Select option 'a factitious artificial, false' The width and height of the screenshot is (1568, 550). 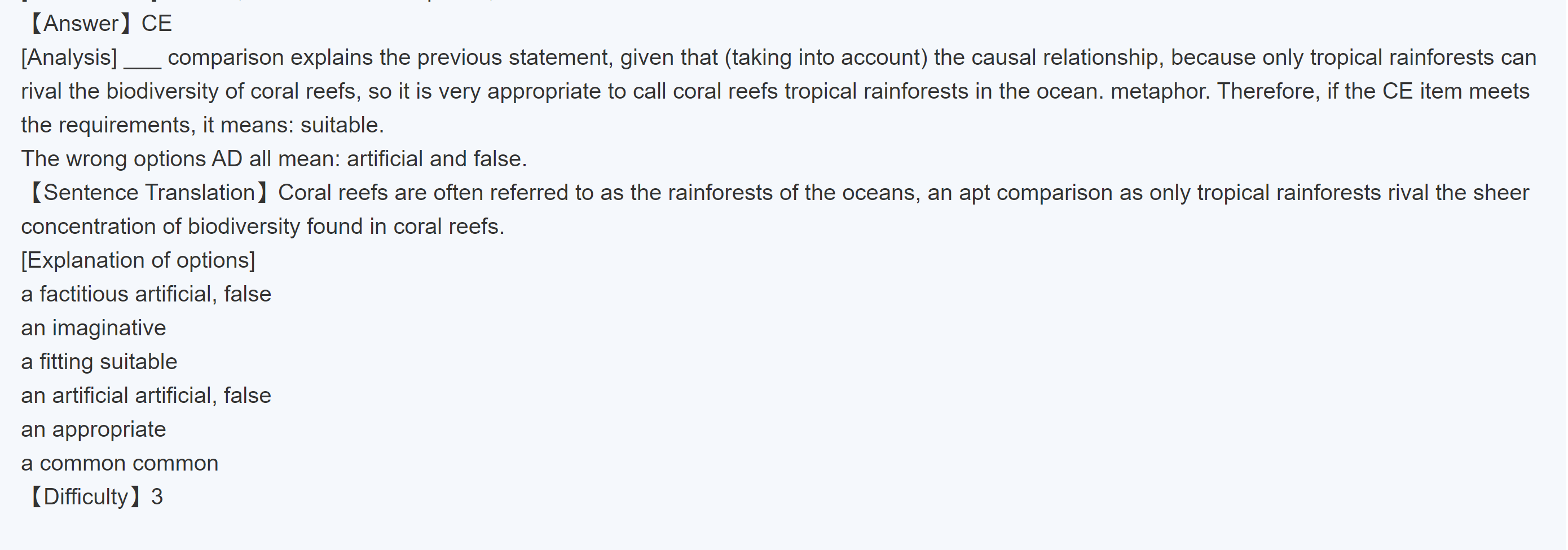click(x=146, y=295)
